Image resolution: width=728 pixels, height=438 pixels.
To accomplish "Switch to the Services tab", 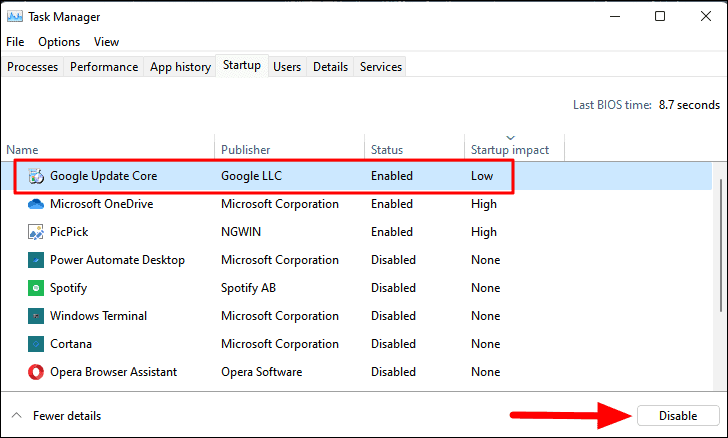I will [381, 67].
